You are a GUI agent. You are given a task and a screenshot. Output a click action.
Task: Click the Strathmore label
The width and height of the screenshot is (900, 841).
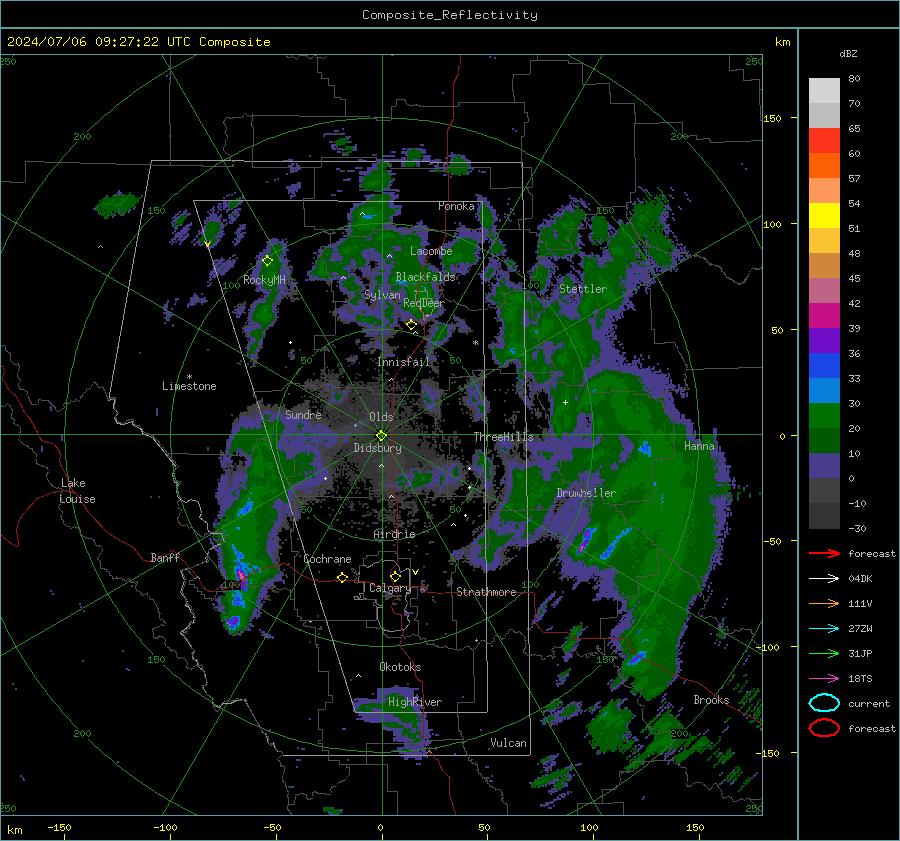[486, 592]
